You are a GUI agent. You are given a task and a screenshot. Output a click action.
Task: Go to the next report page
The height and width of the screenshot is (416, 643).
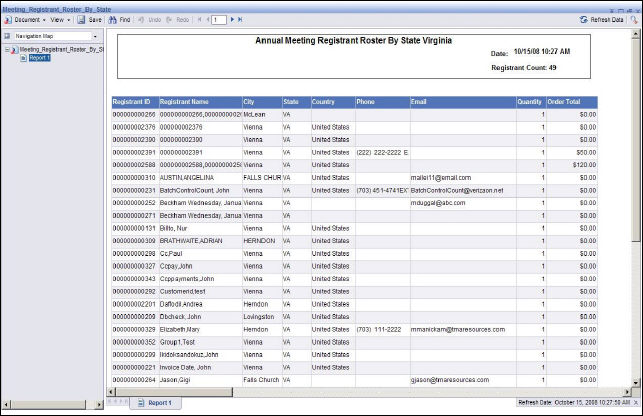pyautogui.click(x=232, y=19)
